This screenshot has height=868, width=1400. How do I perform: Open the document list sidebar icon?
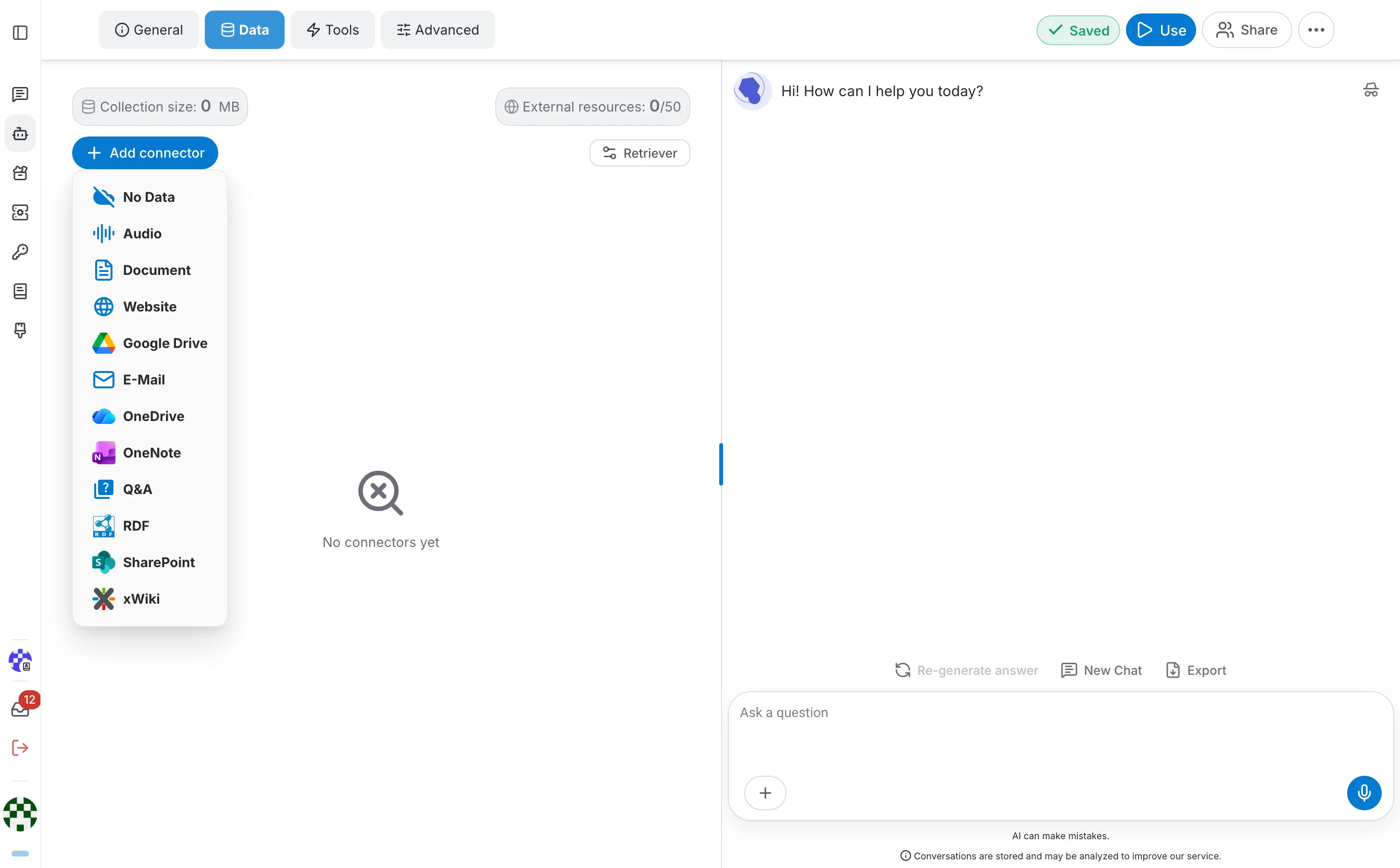(20, 291)
